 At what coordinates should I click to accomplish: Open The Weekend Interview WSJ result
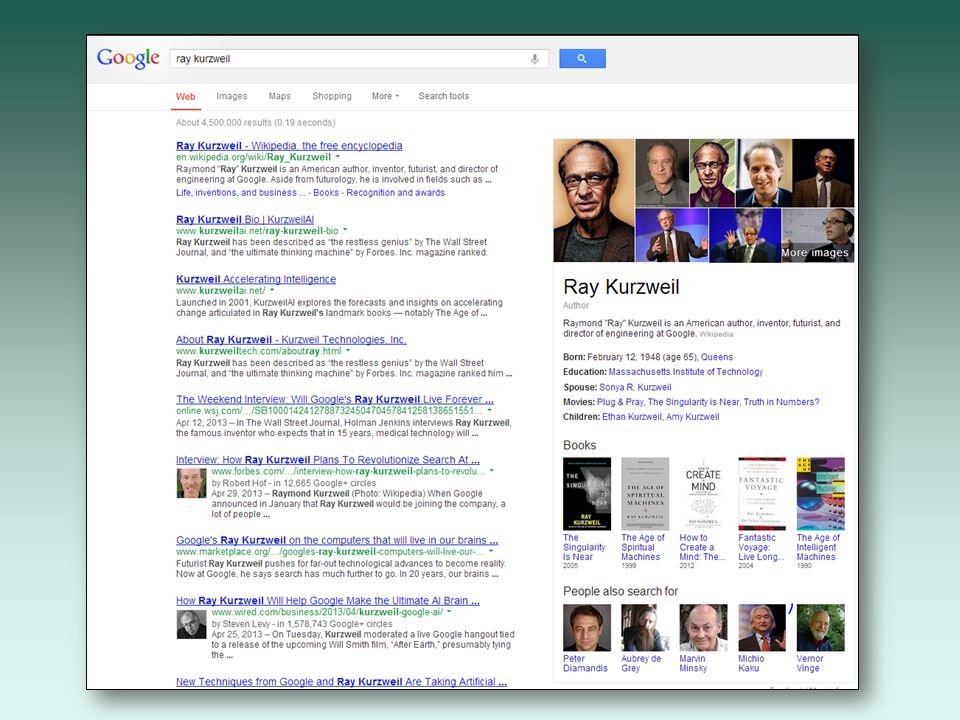click(335, 399)
